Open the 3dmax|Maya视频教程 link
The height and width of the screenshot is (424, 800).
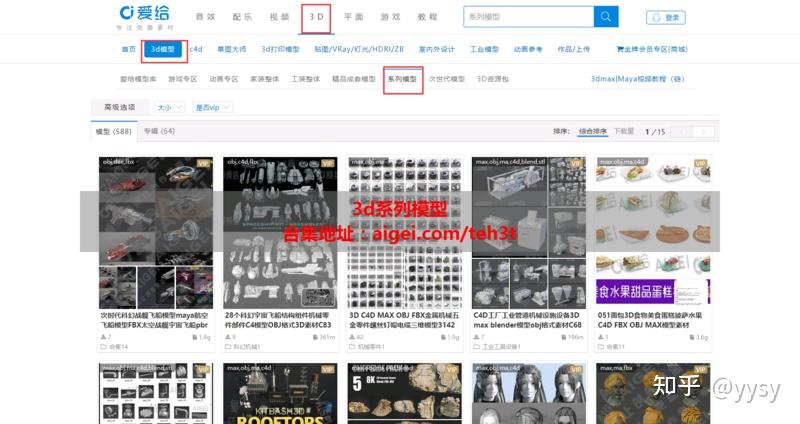[x=637, y=79]
